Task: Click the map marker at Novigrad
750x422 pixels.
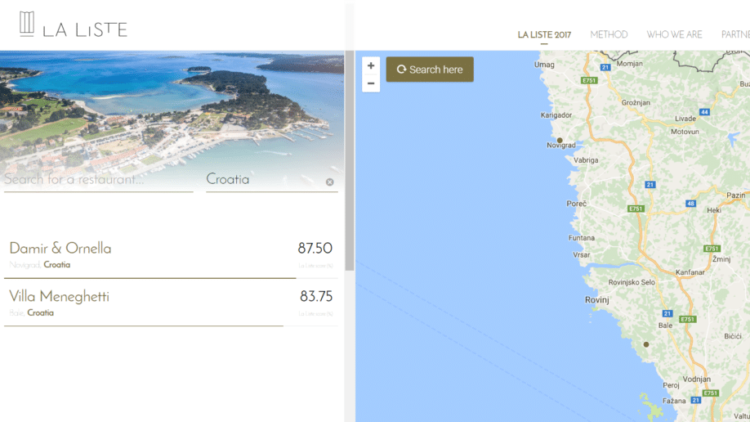Action: [x=560, y=140]
